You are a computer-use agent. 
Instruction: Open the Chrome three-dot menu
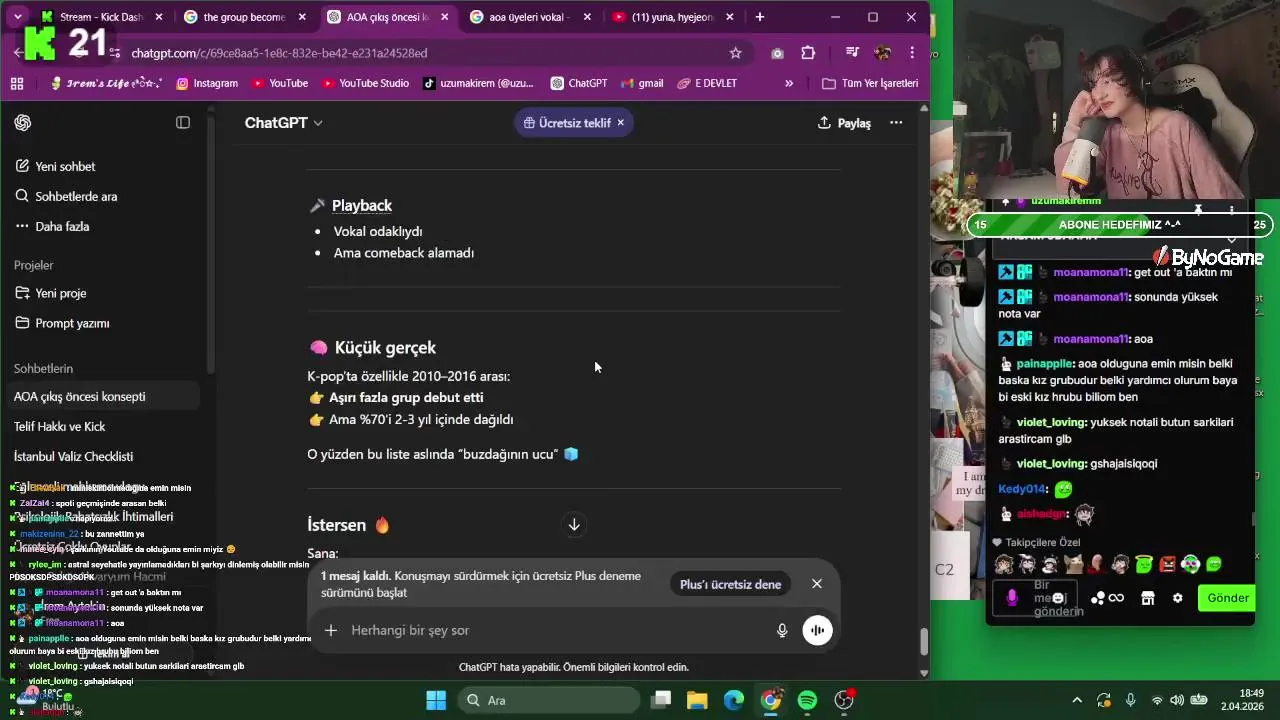912,53
